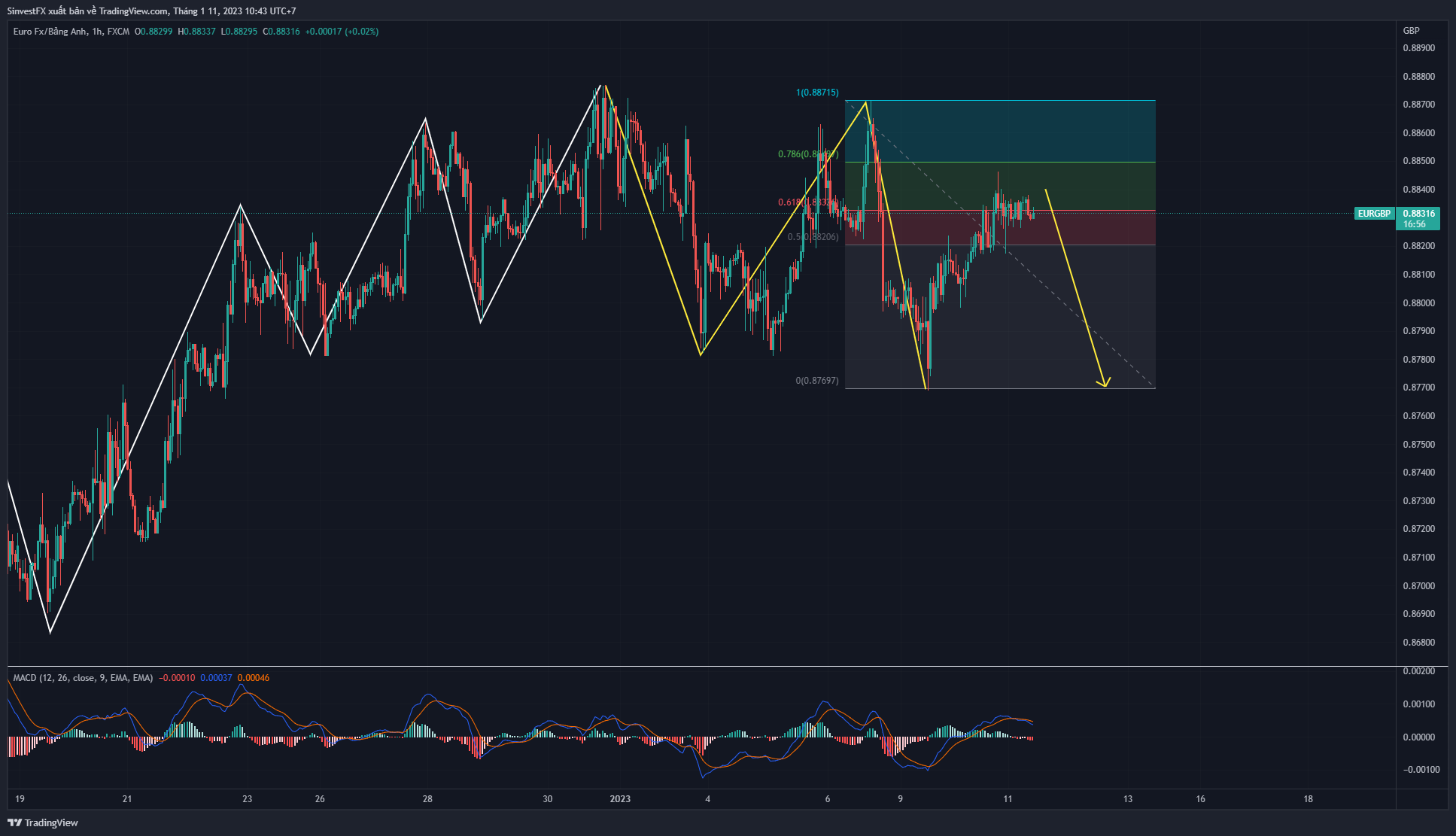
Task: Click the Fibonacci 1(0.88715) level label
Action: 816,93
